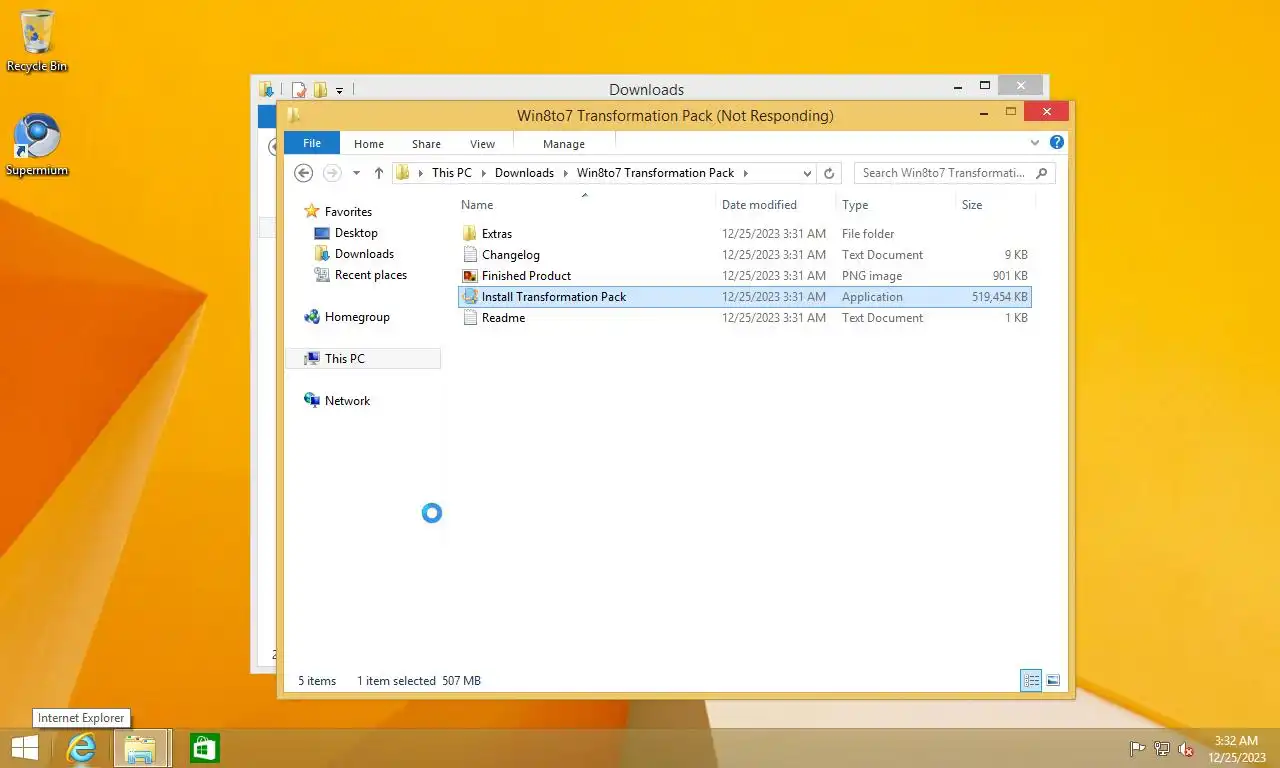The width and height of the screenshot is (1280, 768).
Task: Select the Readme text document icon
Action: pyautogui.click(x=471, y=317)
